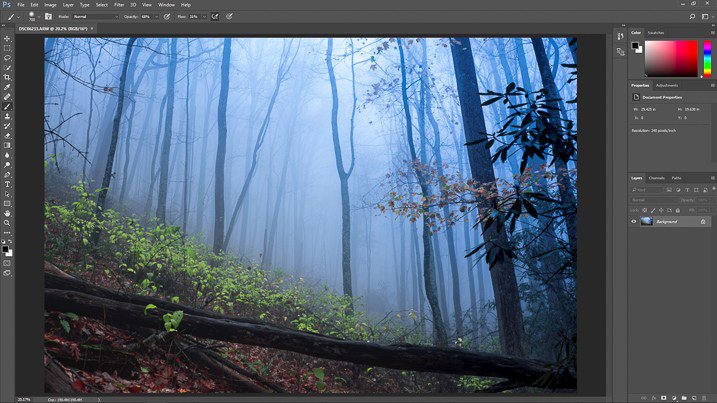Click the toolbox foreground color swatch

click(x=5, y=249)
